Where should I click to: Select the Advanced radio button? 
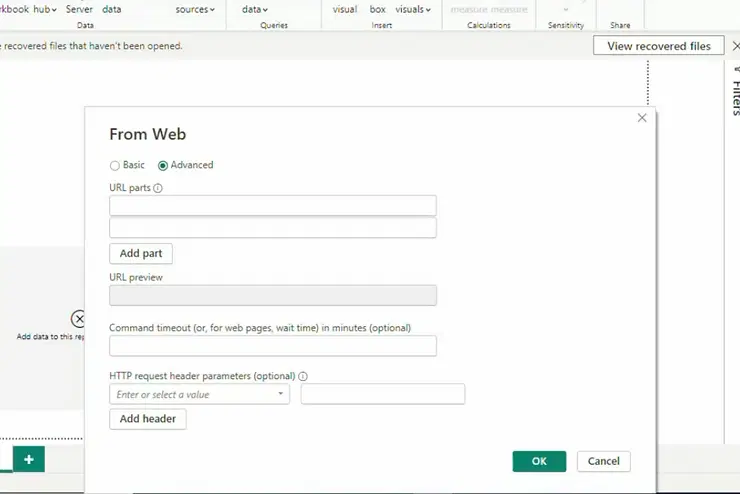163,165
